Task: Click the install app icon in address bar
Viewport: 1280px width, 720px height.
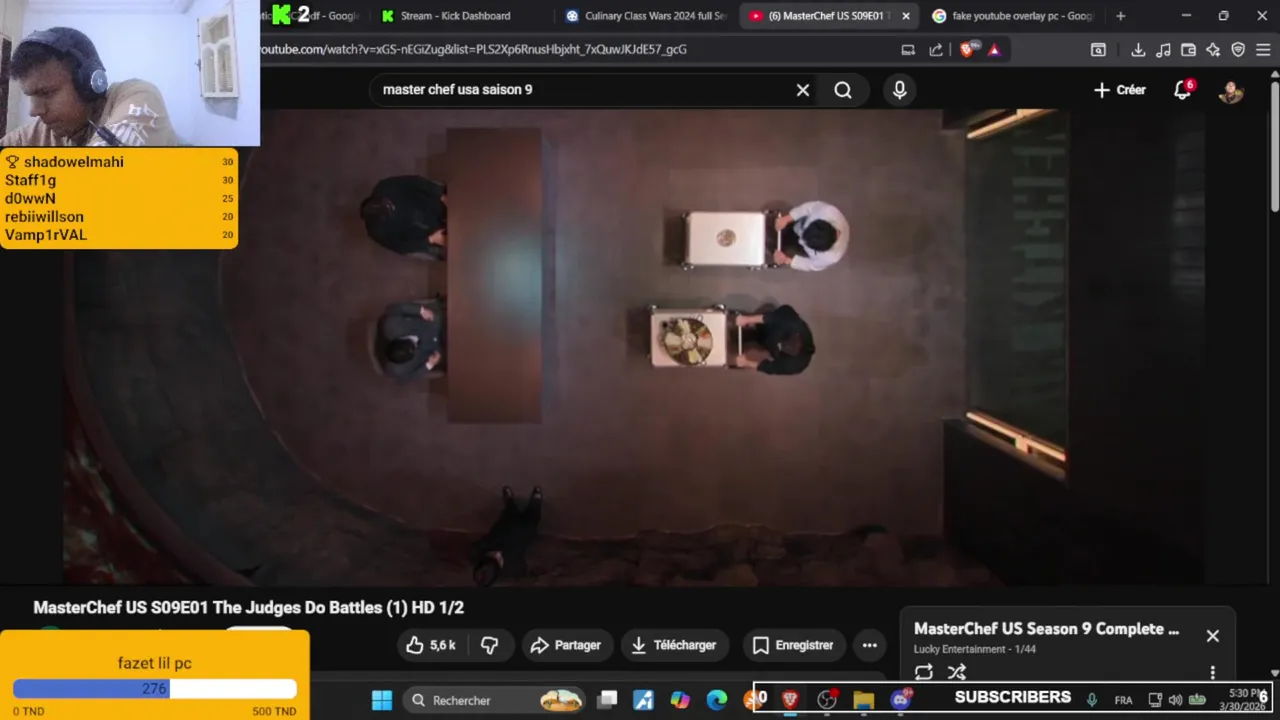Action: click(x=908, y=50)
